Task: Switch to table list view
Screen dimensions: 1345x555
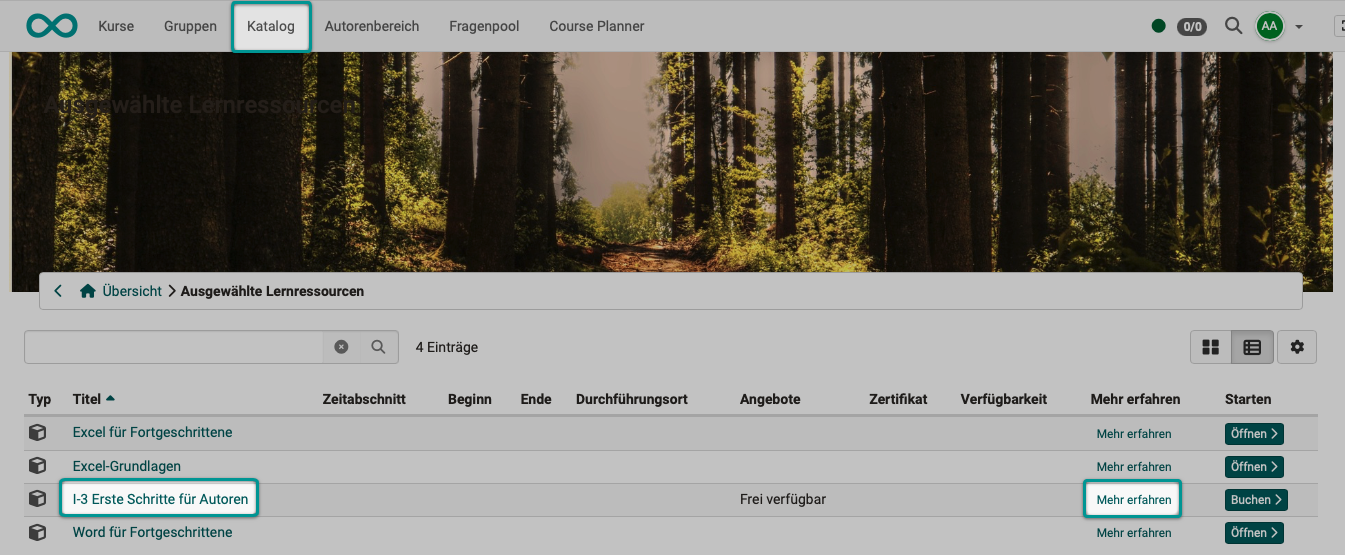Action: (x=1252, y=347)
